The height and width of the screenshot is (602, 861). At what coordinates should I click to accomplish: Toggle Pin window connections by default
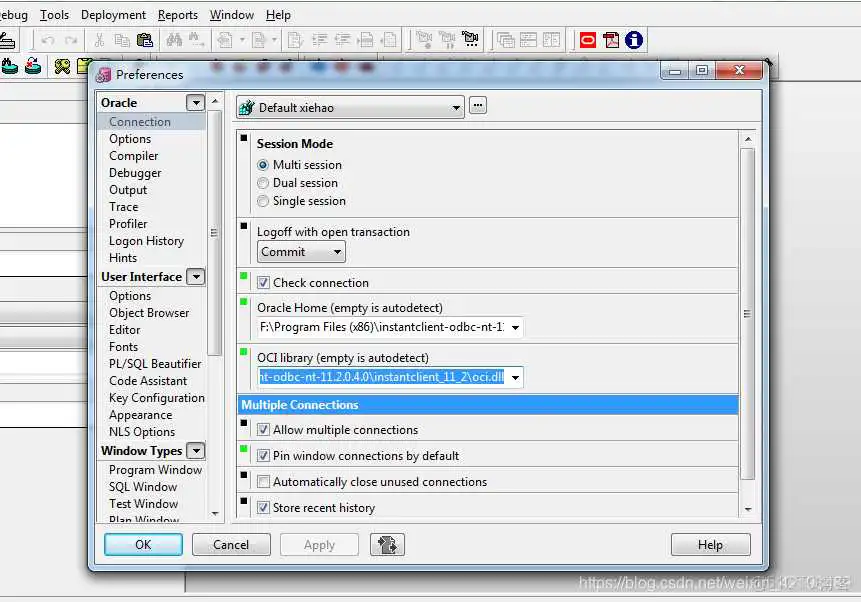point(264,456)
